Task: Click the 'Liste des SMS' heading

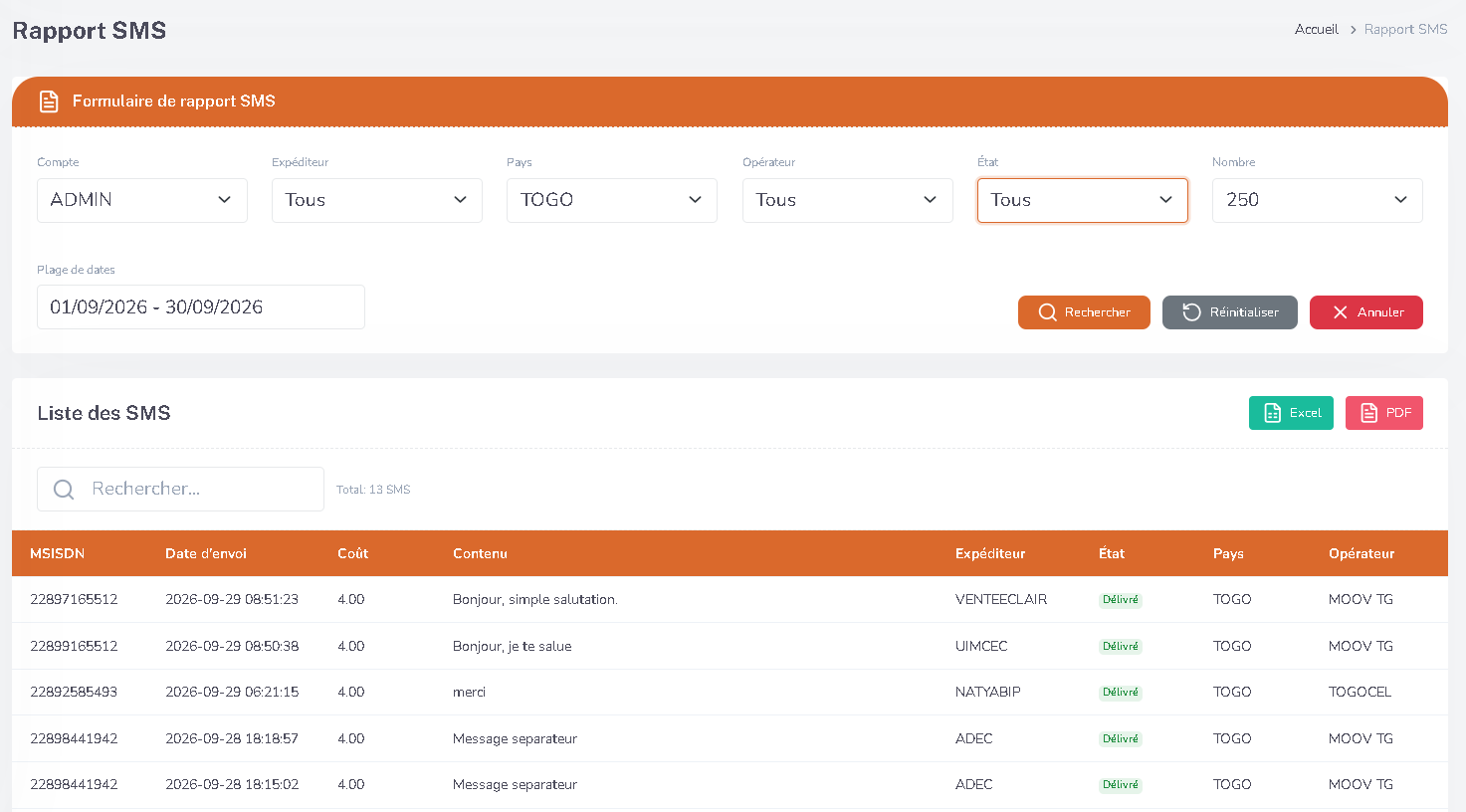Action: point(104,413)
